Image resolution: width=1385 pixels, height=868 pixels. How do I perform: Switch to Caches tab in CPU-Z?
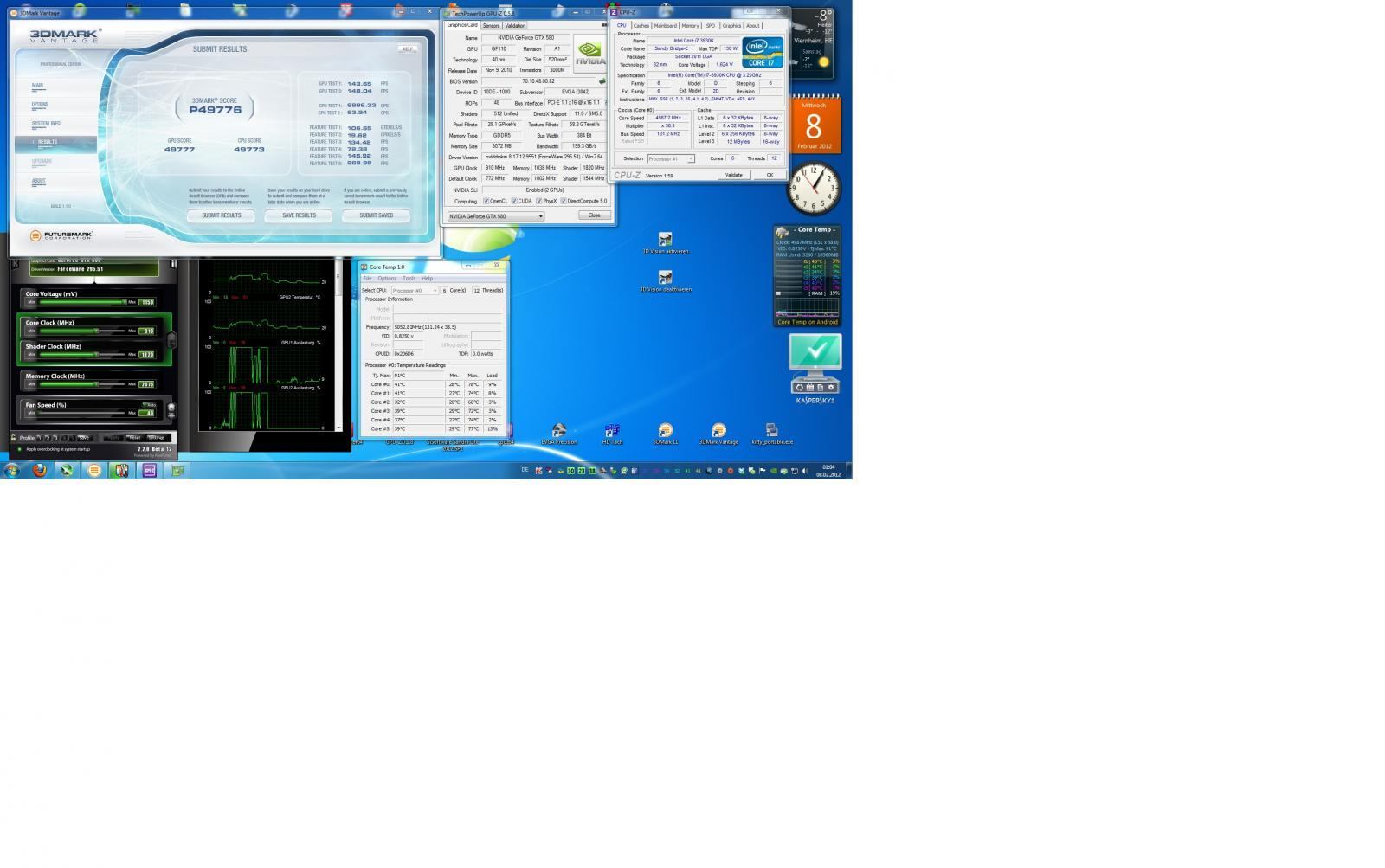tap(641, 26)
